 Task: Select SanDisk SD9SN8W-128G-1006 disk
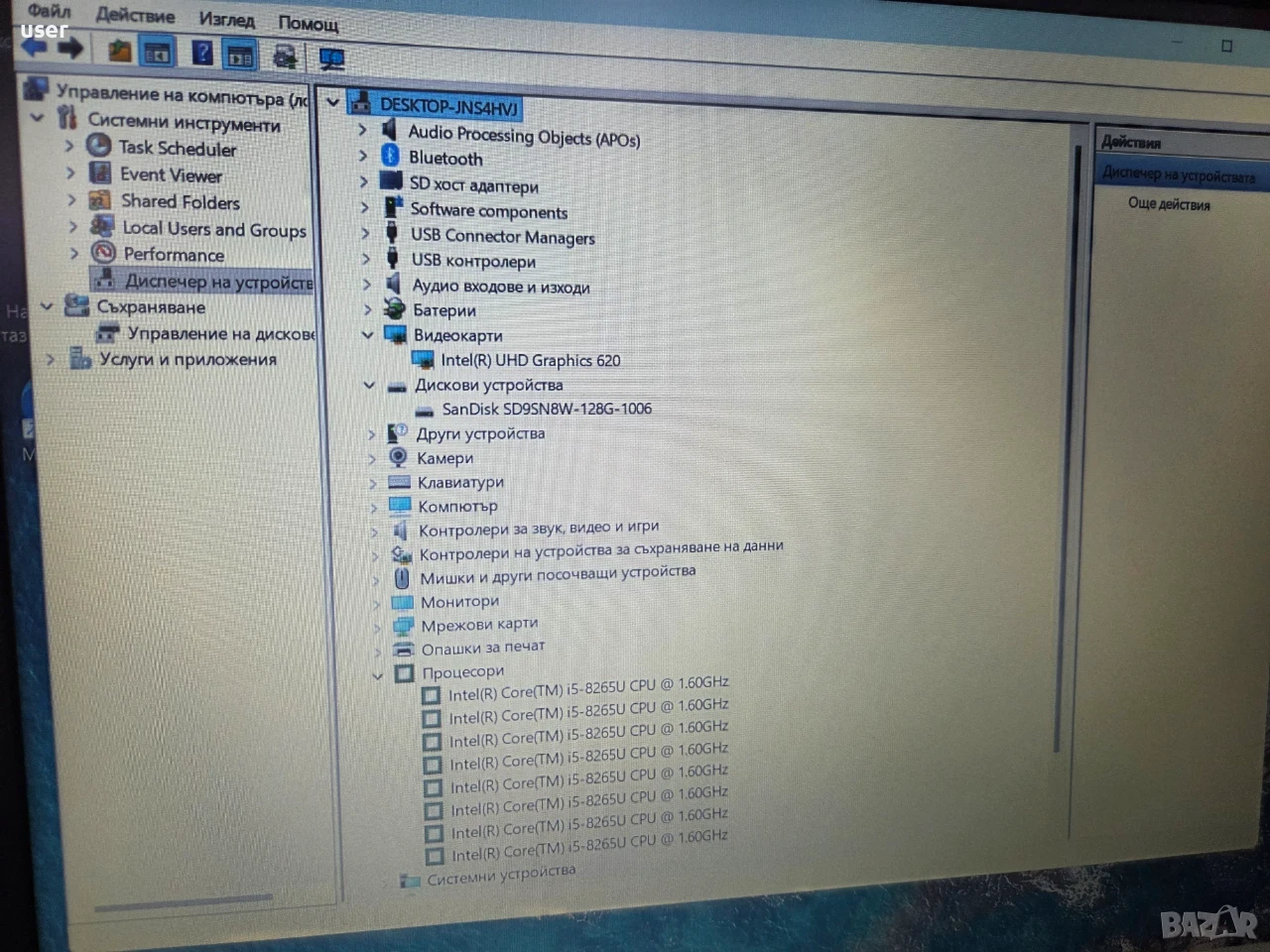coord(547,409)
